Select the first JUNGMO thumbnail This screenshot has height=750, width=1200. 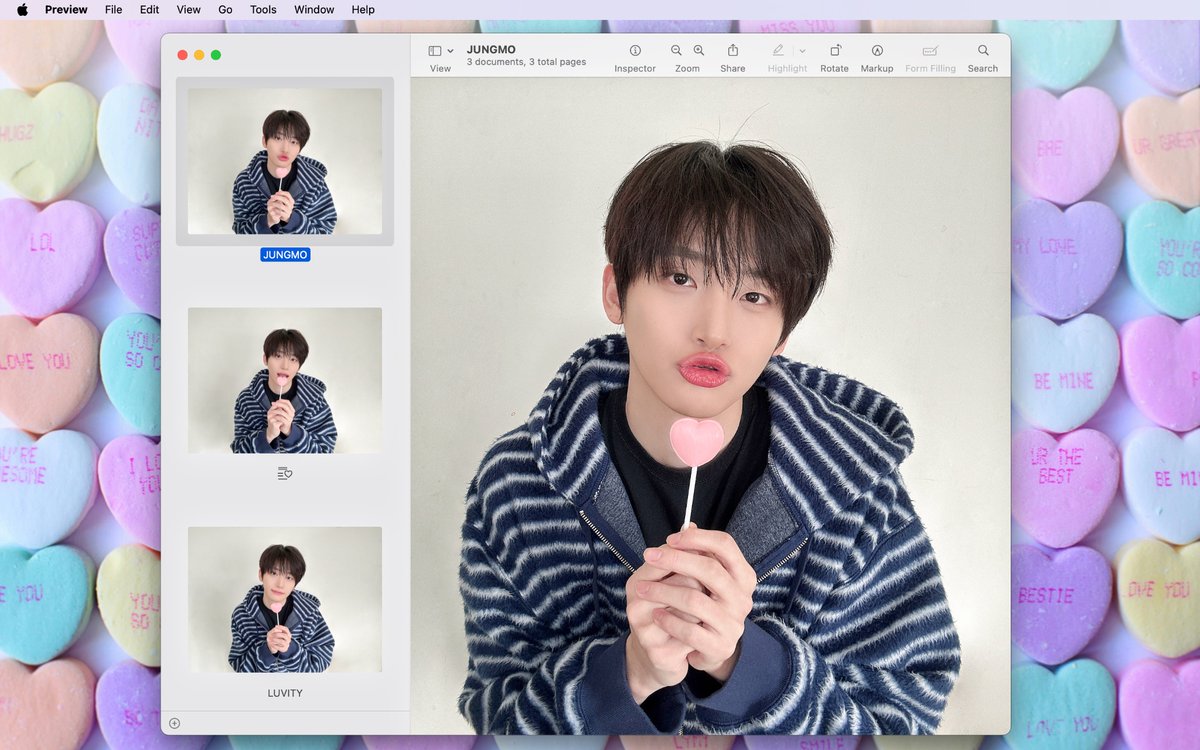pyautogui.click(x=285, y=161)
